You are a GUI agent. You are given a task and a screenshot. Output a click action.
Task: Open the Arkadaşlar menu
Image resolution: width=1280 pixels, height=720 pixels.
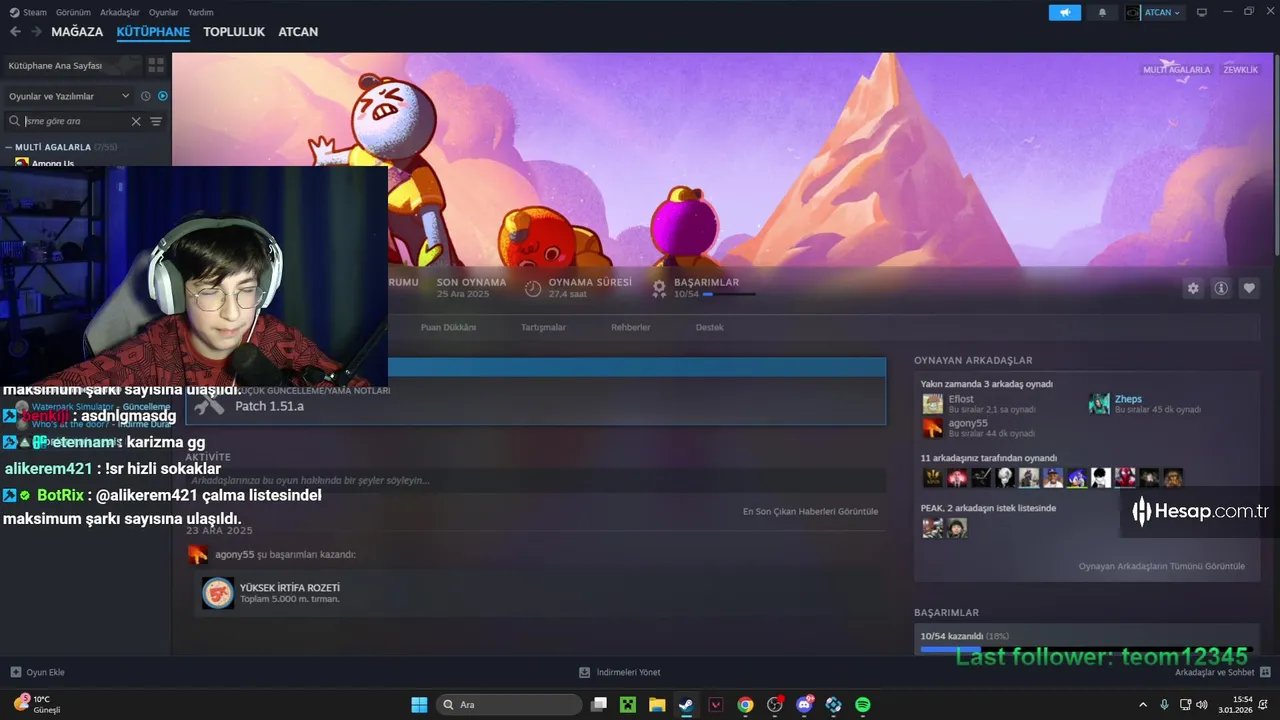(x=120, y=12)
